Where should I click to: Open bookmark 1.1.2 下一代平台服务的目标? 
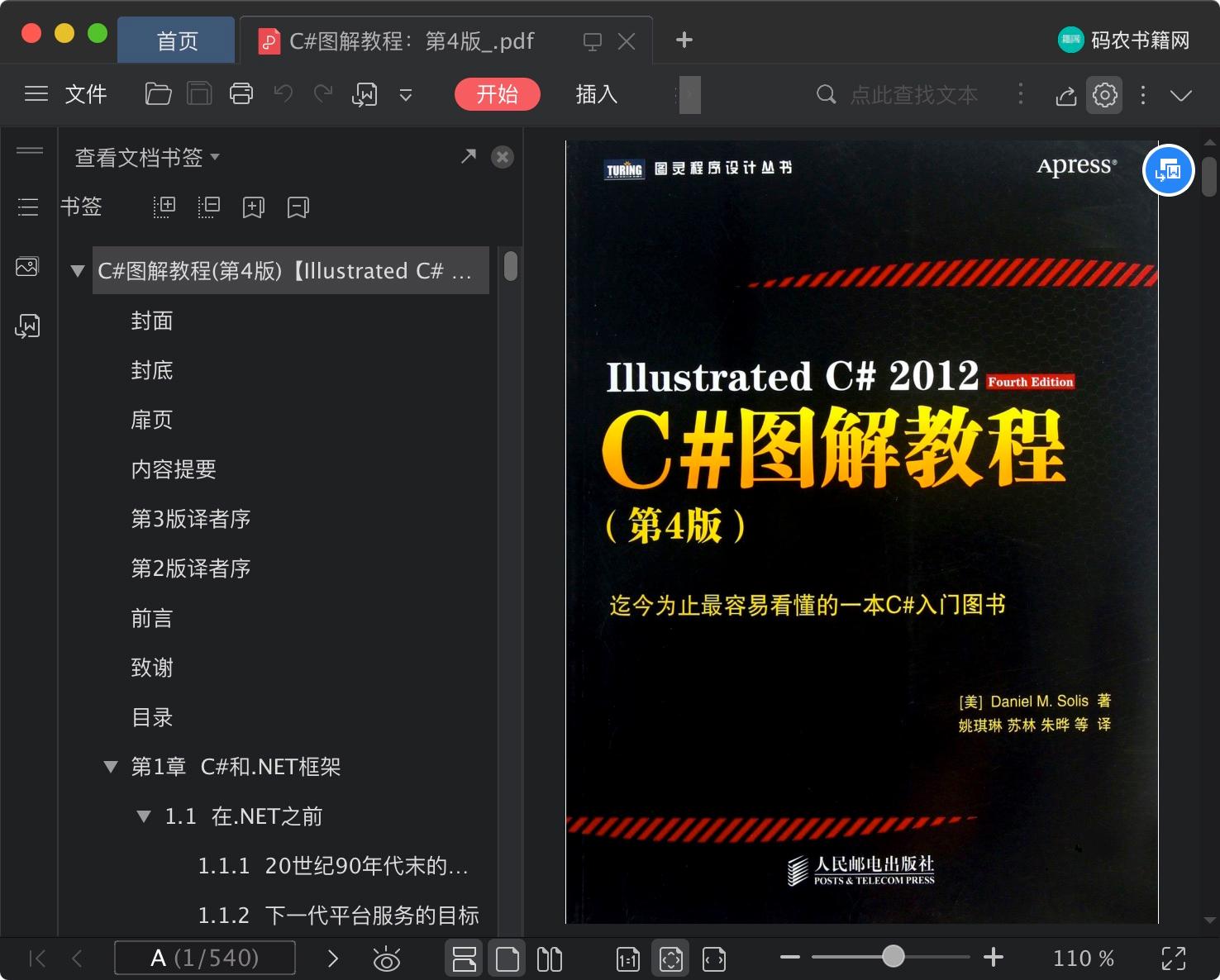339,916
